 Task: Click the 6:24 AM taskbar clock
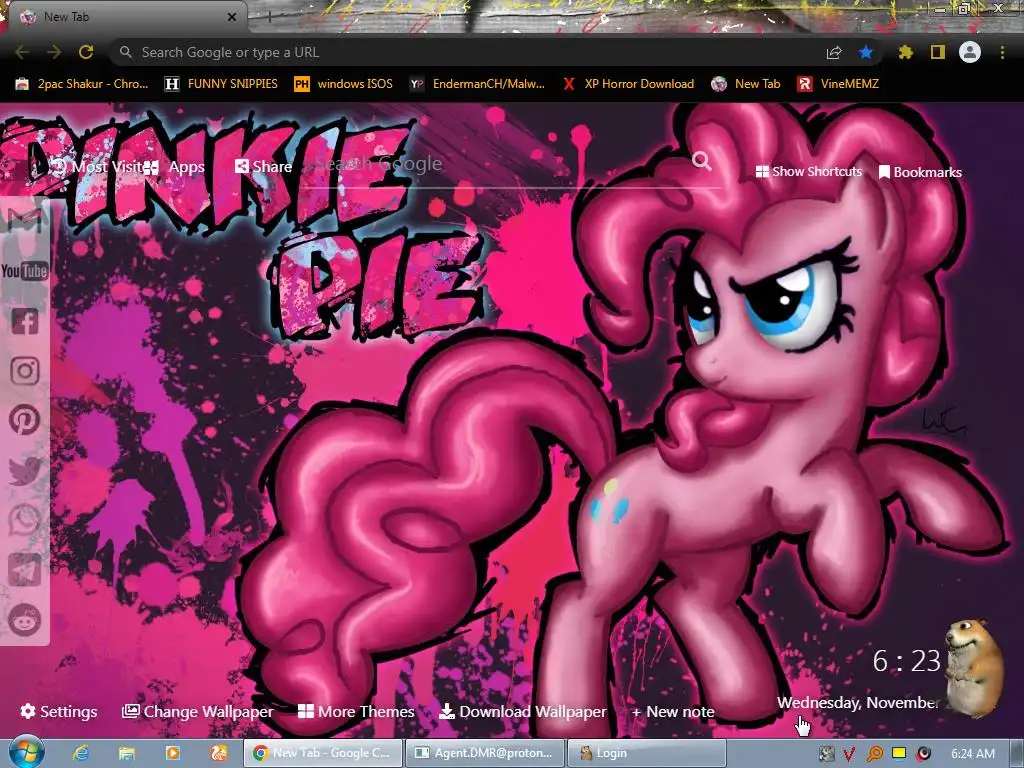tap(972, 754)
